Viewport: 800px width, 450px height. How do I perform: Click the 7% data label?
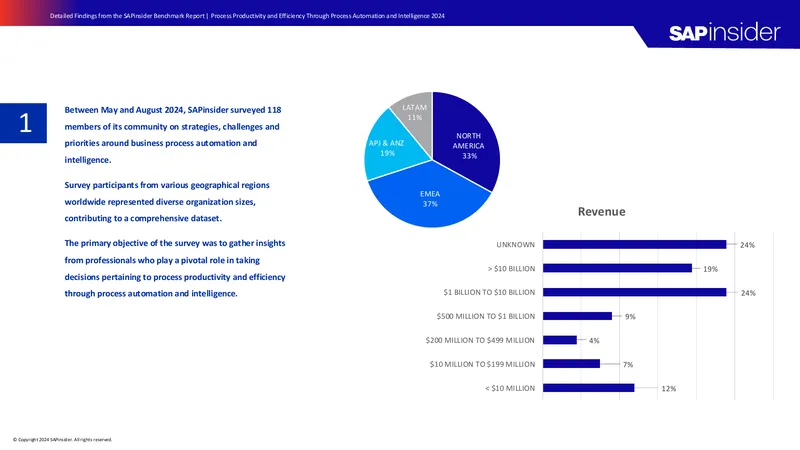(628, 364)
